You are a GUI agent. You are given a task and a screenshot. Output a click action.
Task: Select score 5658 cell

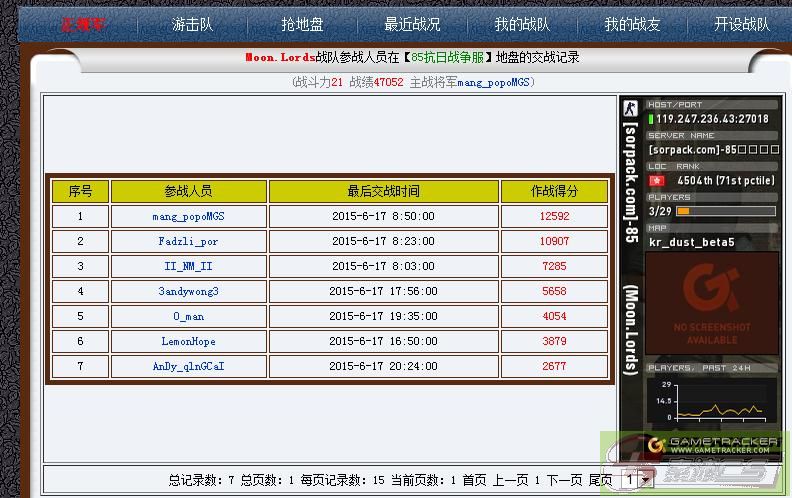click(x=554, y=291)
